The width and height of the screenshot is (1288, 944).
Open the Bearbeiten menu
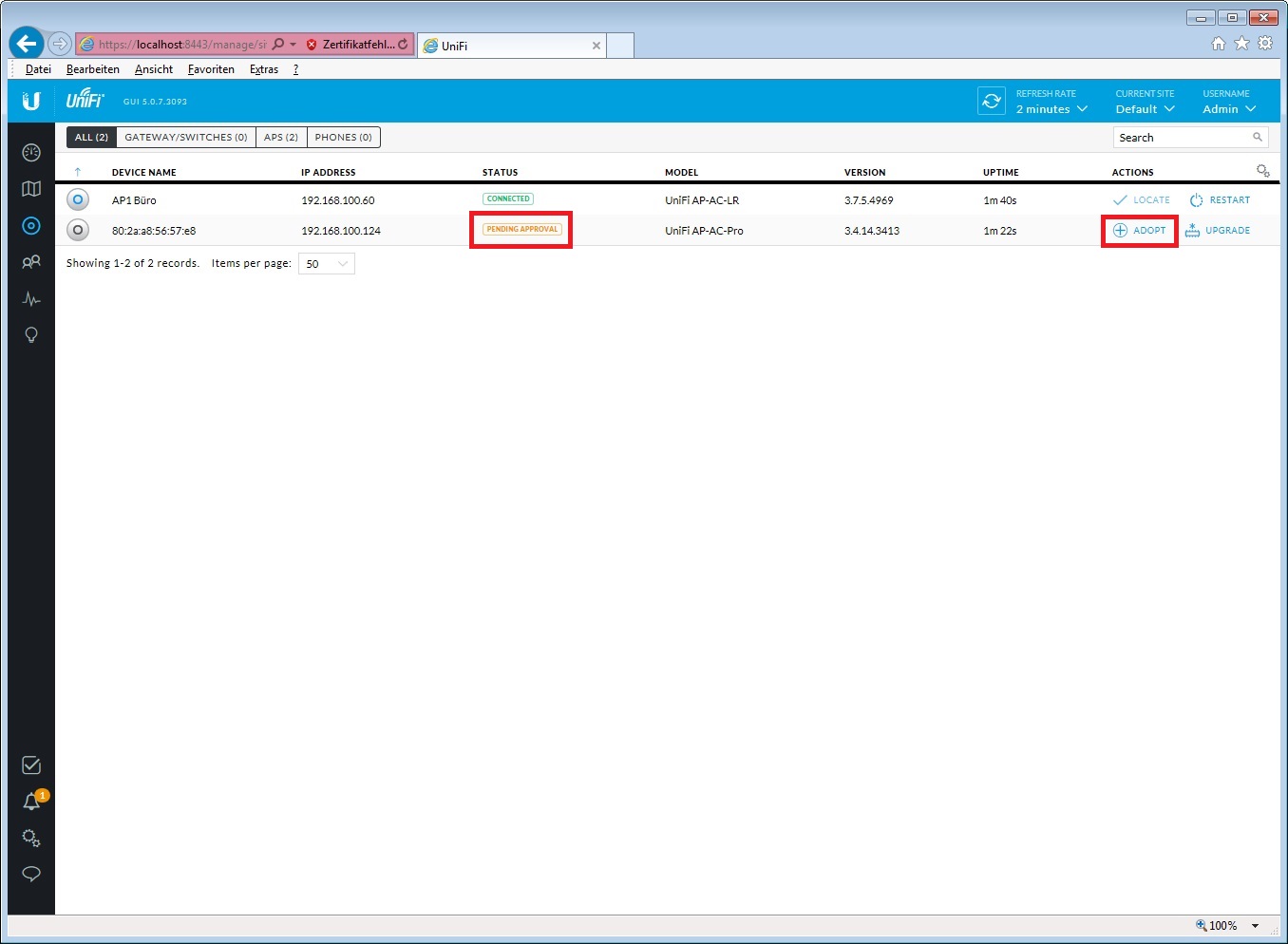point(93,69)
